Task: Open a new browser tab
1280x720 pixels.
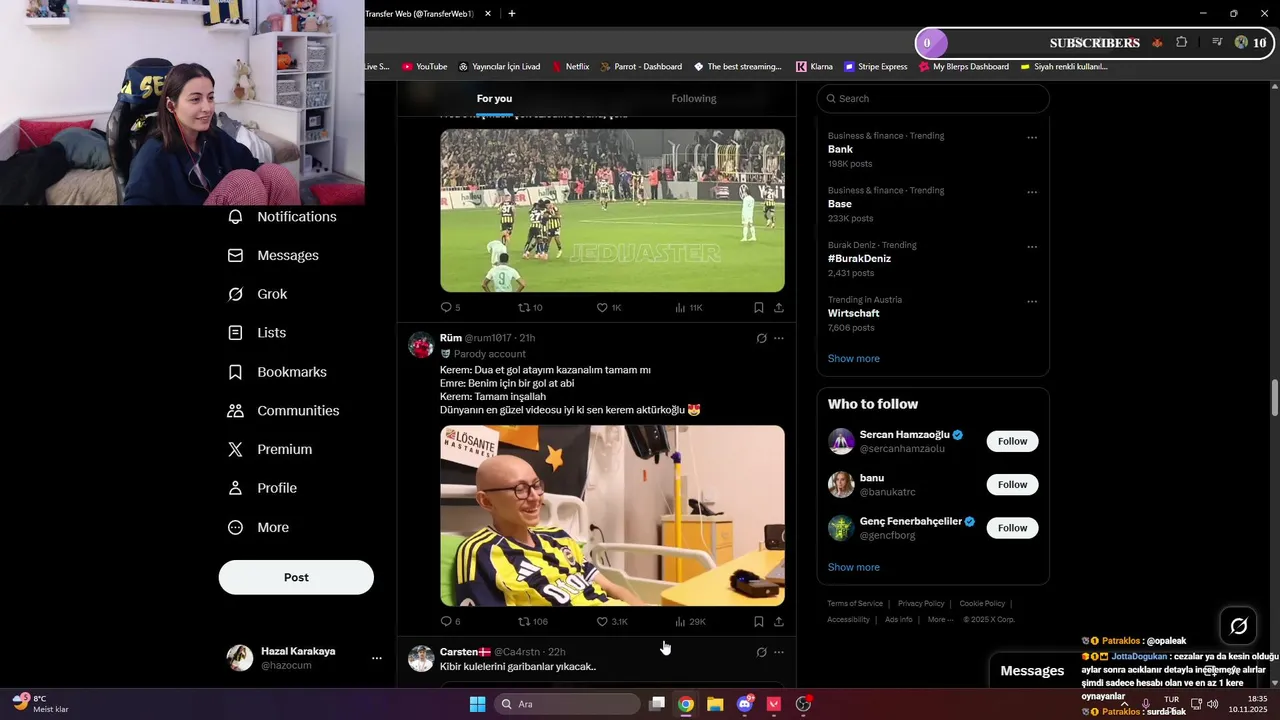Action: [512, 14]
